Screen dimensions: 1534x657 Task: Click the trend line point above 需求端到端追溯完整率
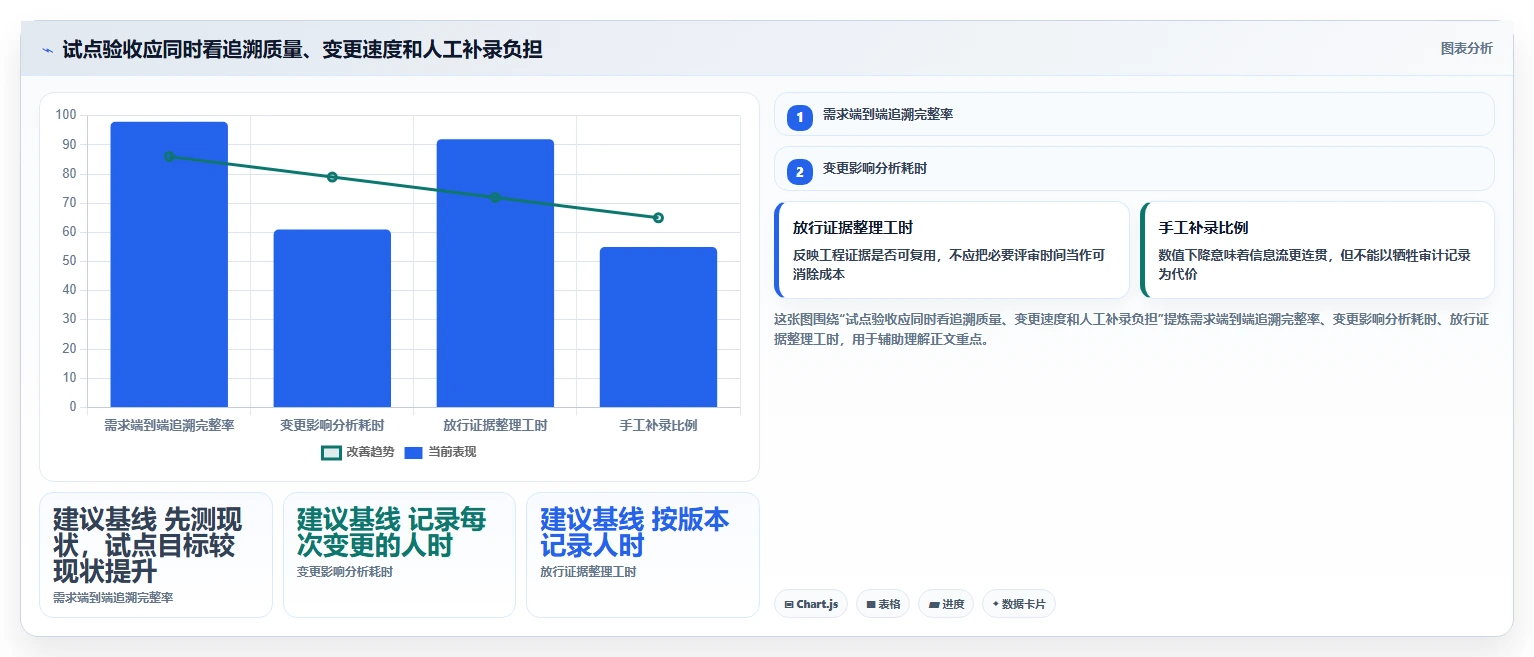coord(169,156)
